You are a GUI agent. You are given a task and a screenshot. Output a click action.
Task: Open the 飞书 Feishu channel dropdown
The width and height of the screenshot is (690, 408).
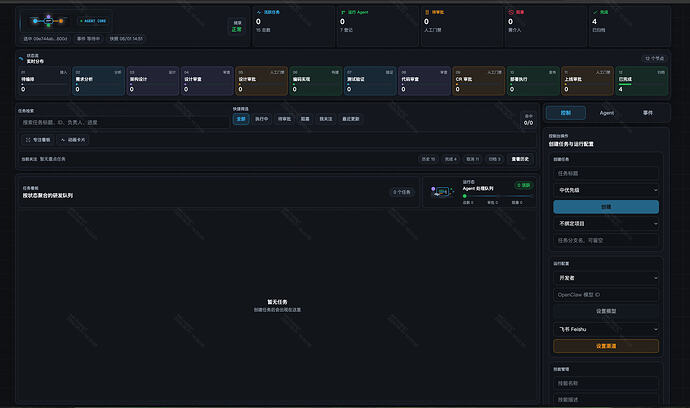click(606, 329)
